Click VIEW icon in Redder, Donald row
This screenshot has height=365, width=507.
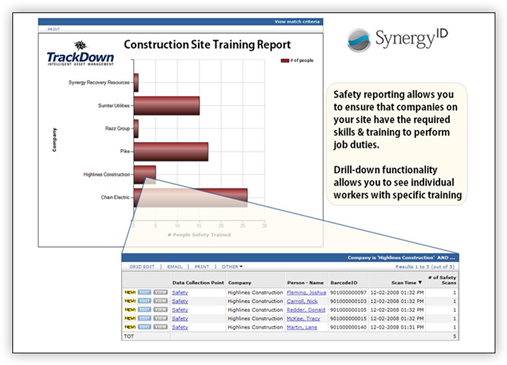[160, 310]
